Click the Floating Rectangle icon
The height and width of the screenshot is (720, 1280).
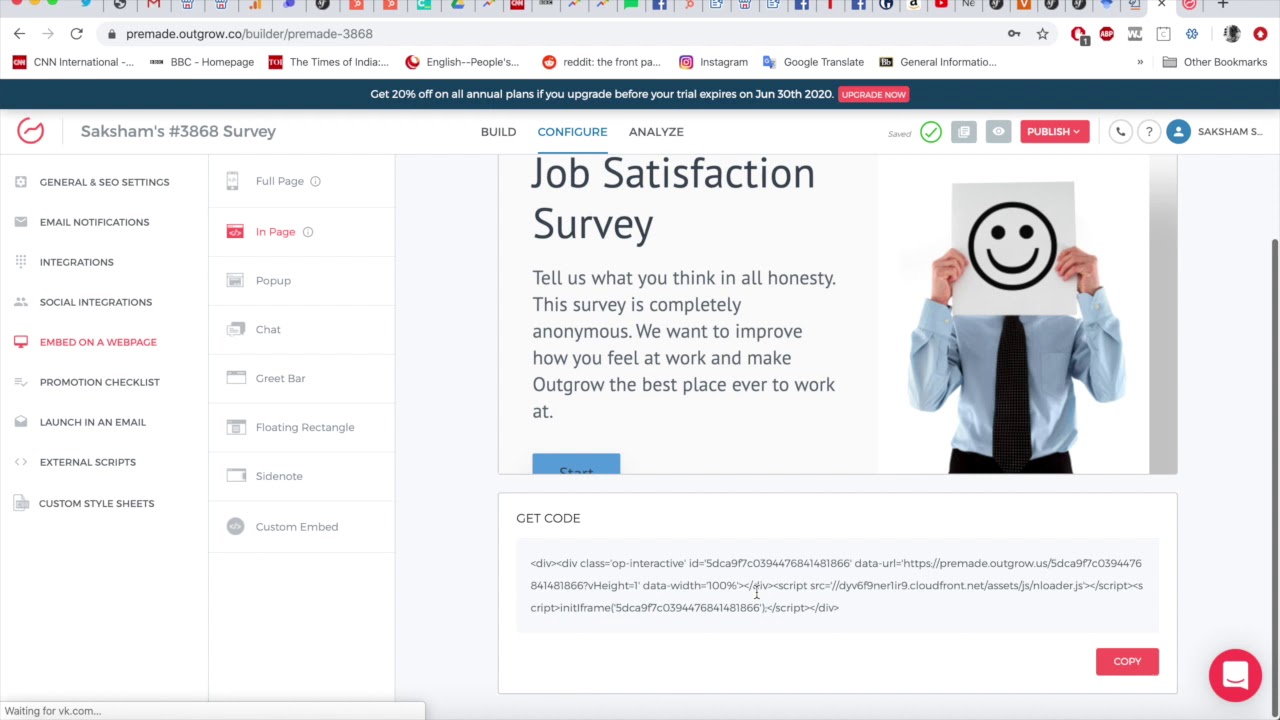[236, 427]
